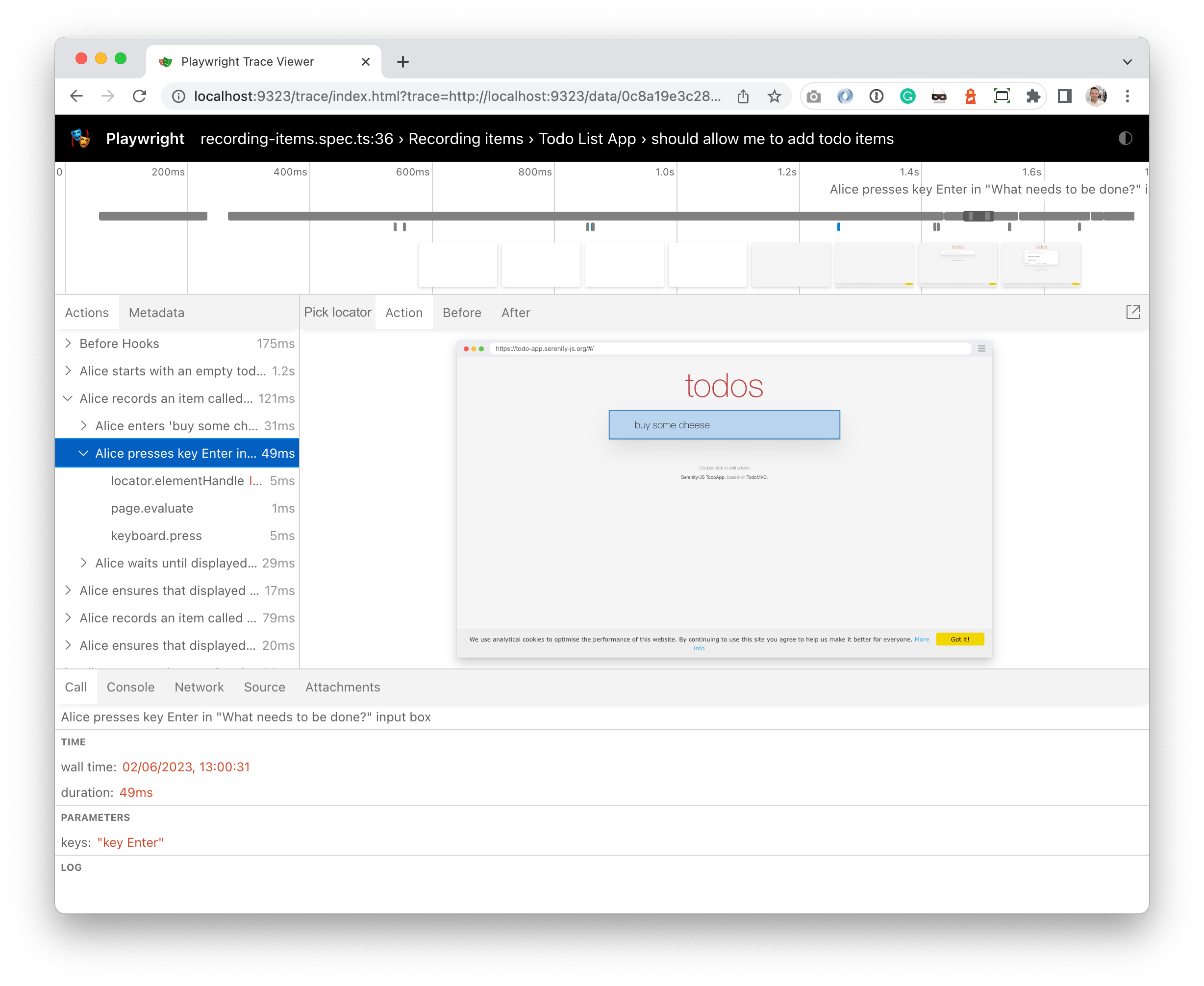Bookmark the page with the star icon
This screenshot has width=1204, height=986.
pos(775,96)
